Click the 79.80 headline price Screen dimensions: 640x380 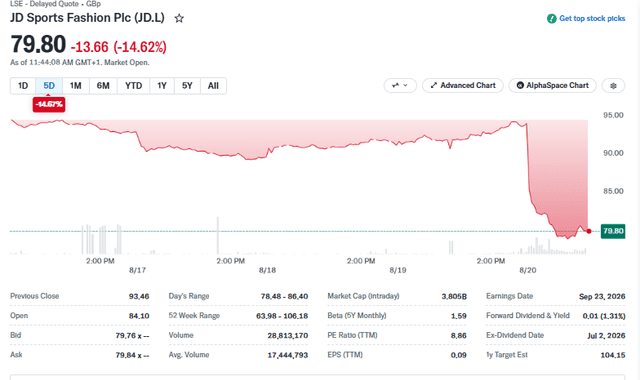coord(38,44)
